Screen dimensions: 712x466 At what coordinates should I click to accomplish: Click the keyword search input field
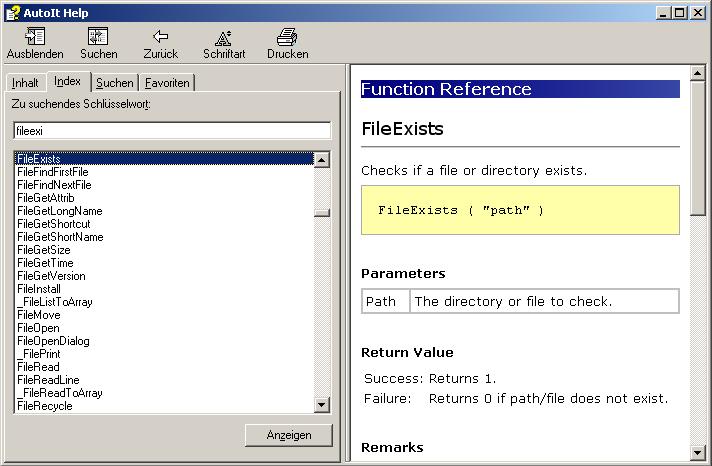point(172,130)
